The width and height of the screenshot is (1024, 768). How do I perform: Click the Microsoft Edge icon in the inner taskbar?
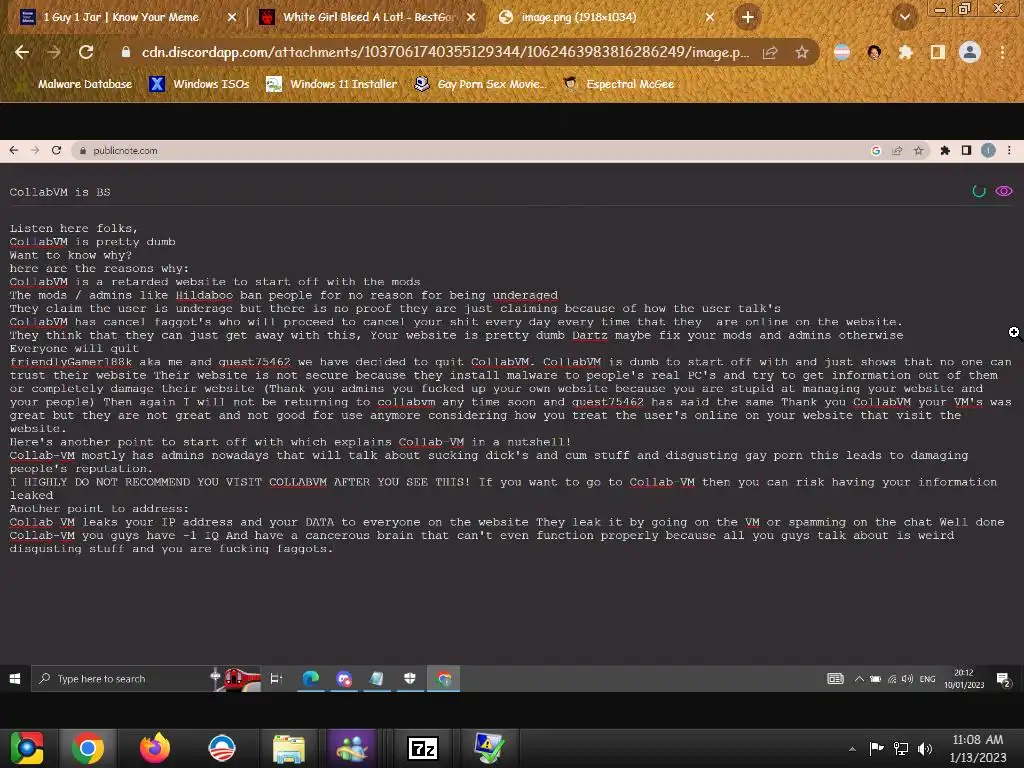click(310, 679)
